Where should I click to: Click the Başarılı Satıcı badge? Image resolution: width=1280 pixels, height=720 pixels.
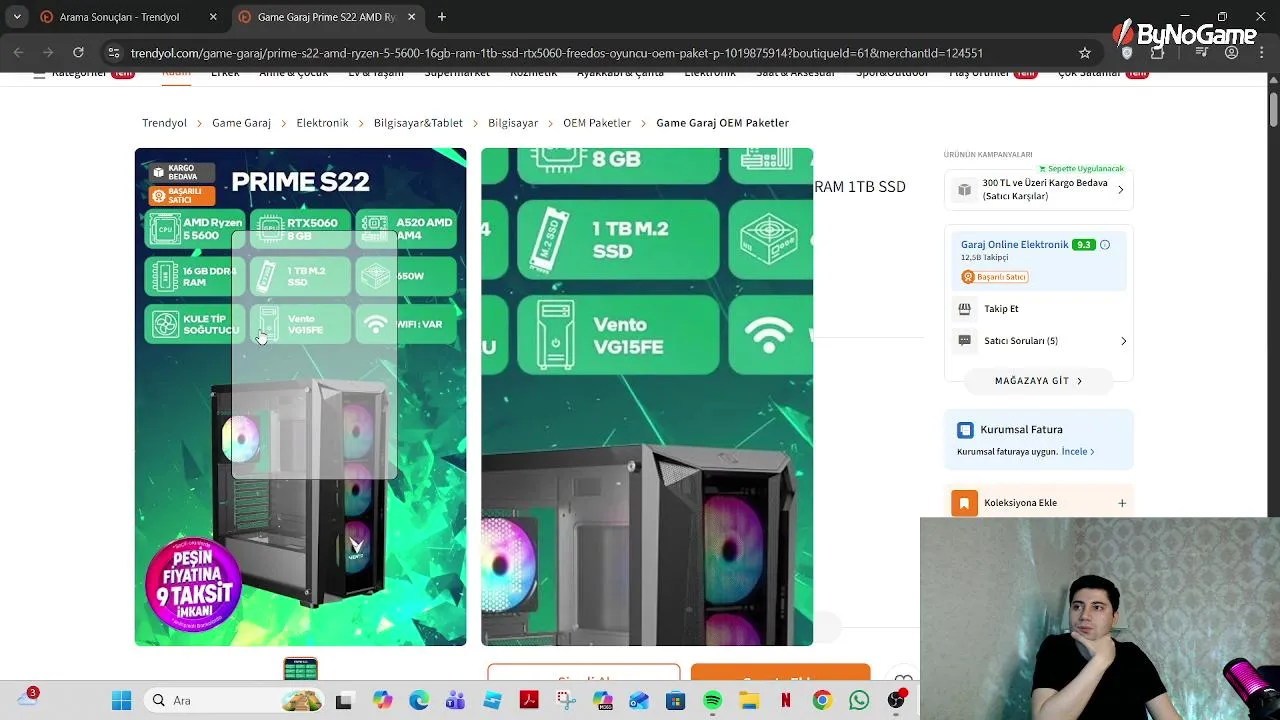pos(995,277)
